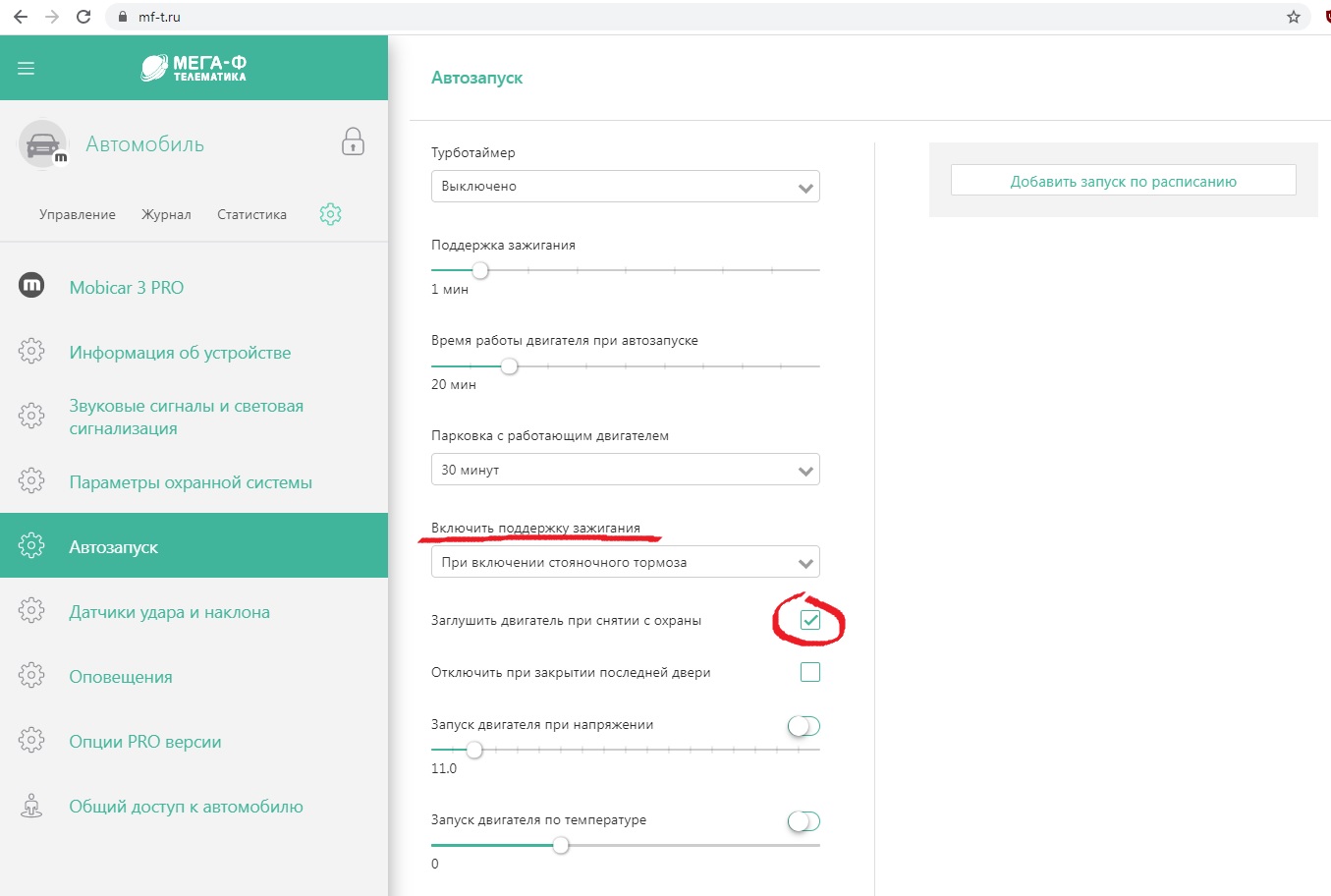Bookmark the page with the star icon
The height and width of the screenshot is (896, 1331).
pos(1293,17)
